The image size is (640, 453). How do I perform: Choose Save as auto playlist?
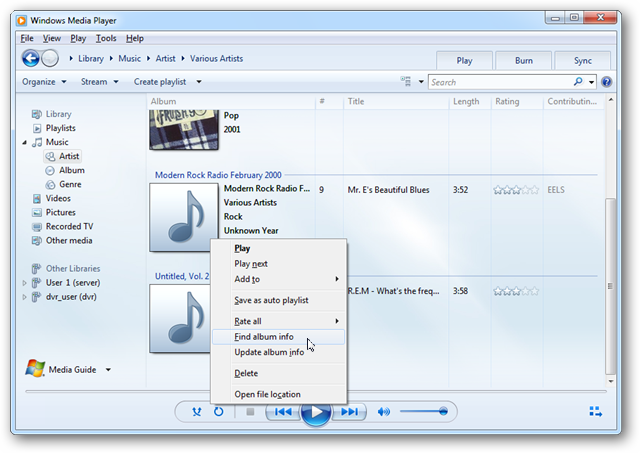[x=278, y=300]
